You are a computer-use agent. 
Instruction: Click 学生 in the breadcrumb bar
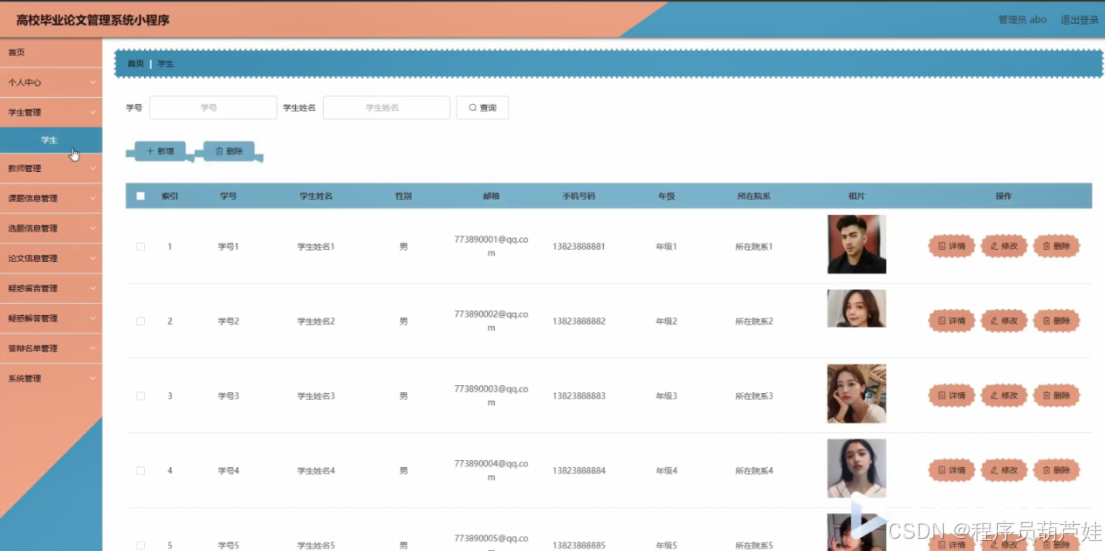166,63
